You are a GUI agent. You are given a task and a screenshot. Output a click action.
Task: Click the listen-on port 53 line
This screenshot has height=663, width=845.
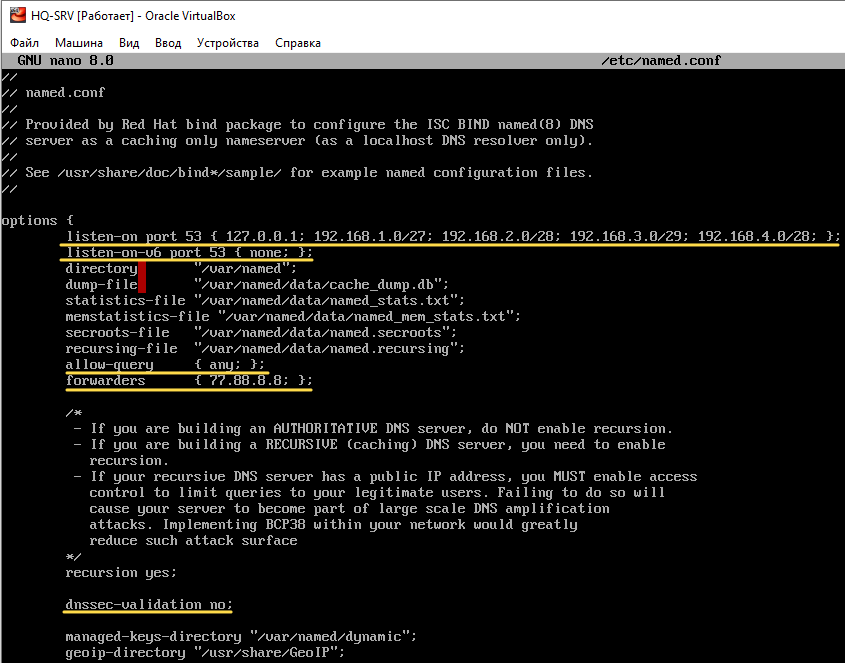[452, 236]
